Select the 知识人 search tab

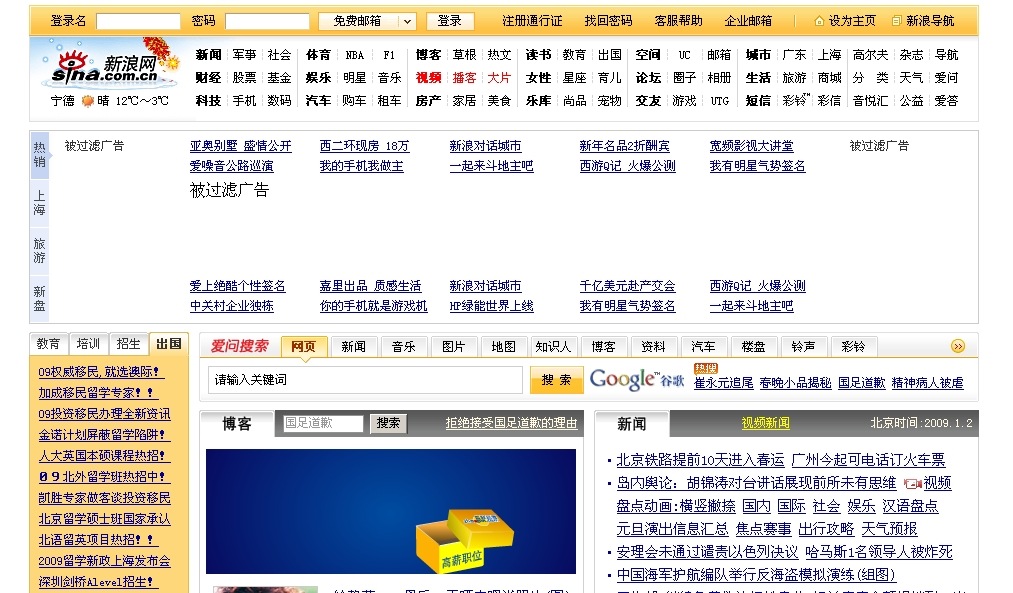pyautogui.click(x=554, y=346)
